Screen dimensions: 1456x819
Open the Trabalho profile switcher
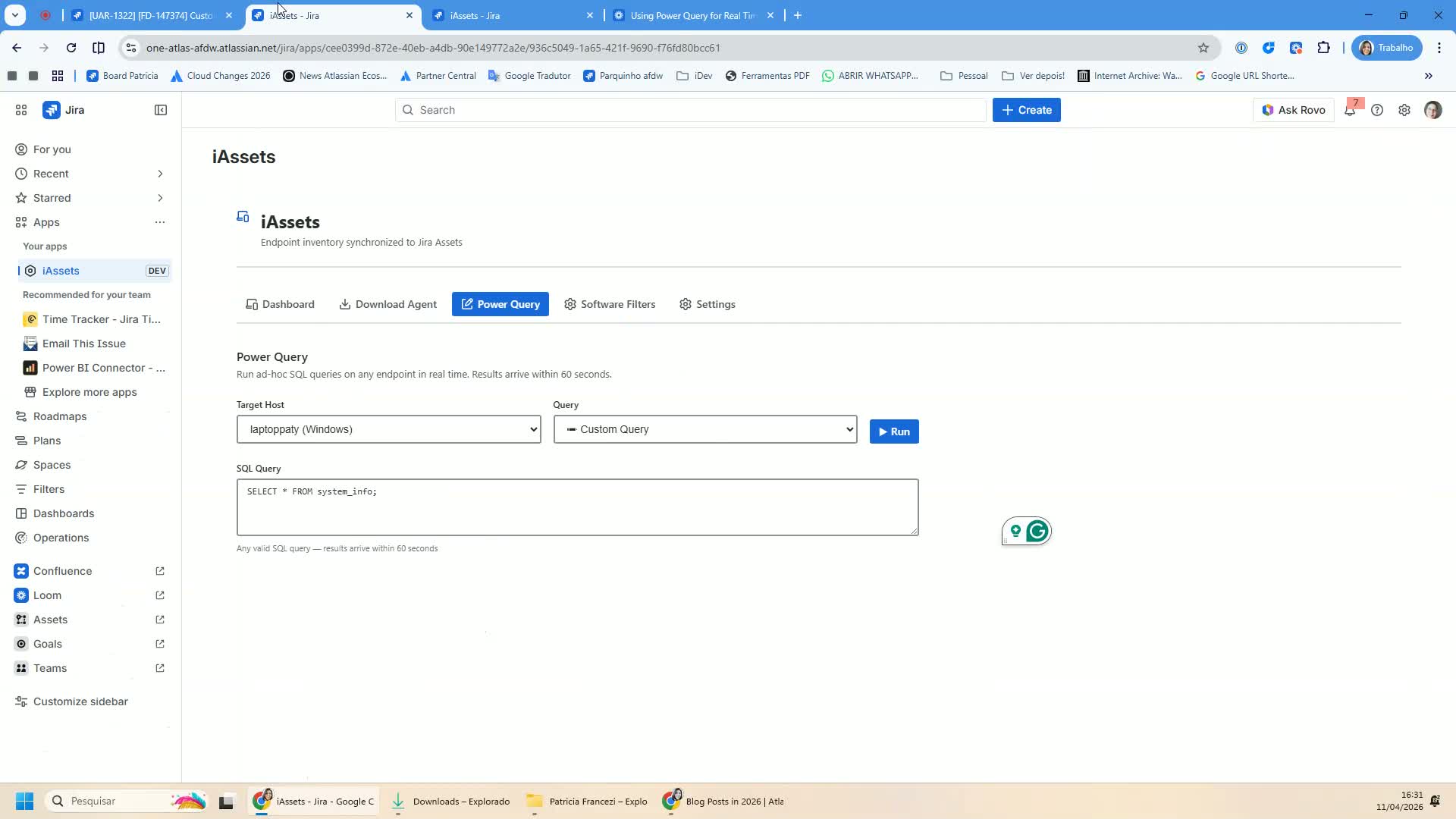1387,48
